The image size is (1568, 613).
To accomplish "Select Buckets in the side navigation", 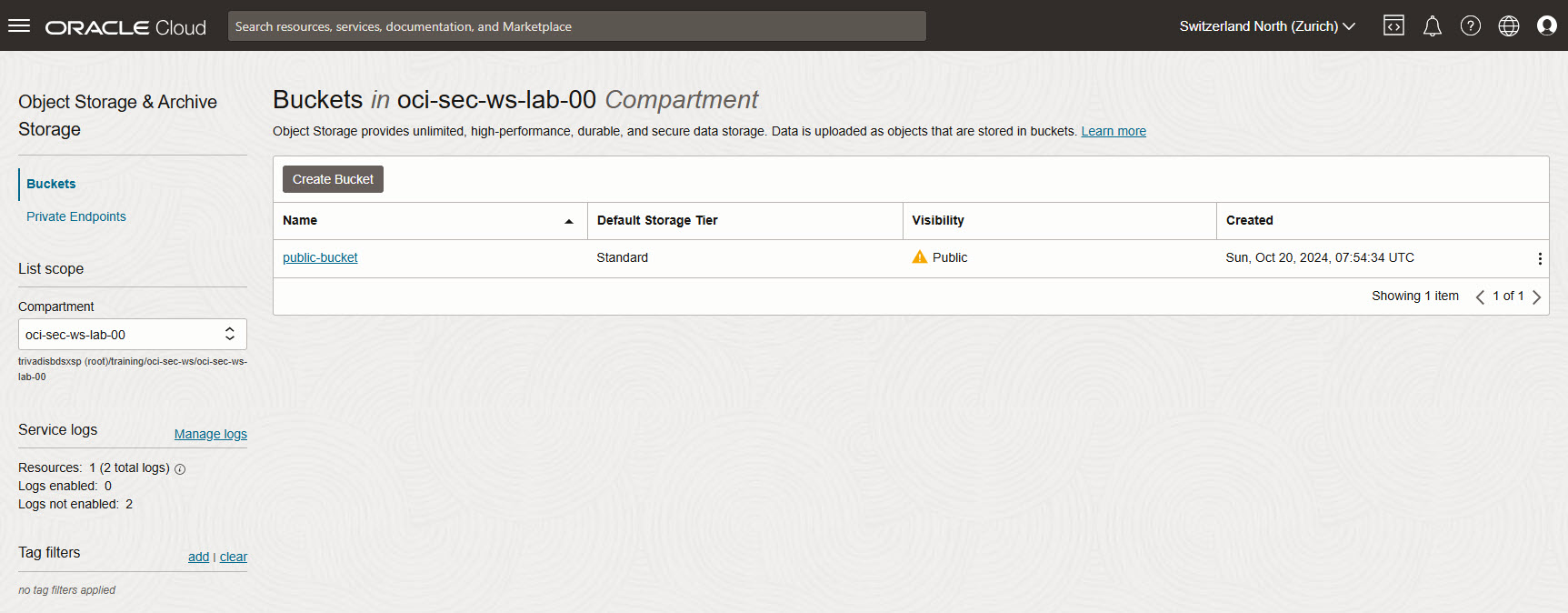I will [x=51, y=184].
